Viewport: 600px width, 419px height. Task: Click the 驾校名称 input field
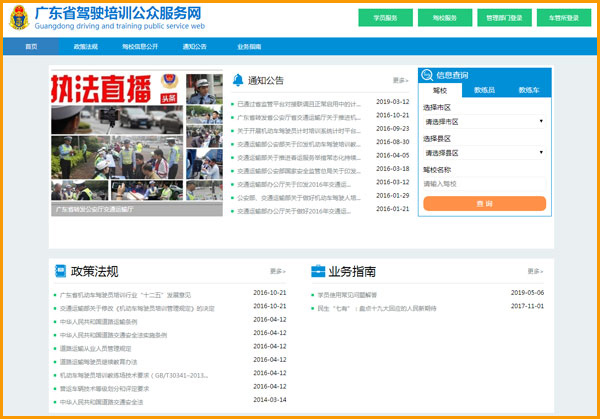tap(483, 184)
